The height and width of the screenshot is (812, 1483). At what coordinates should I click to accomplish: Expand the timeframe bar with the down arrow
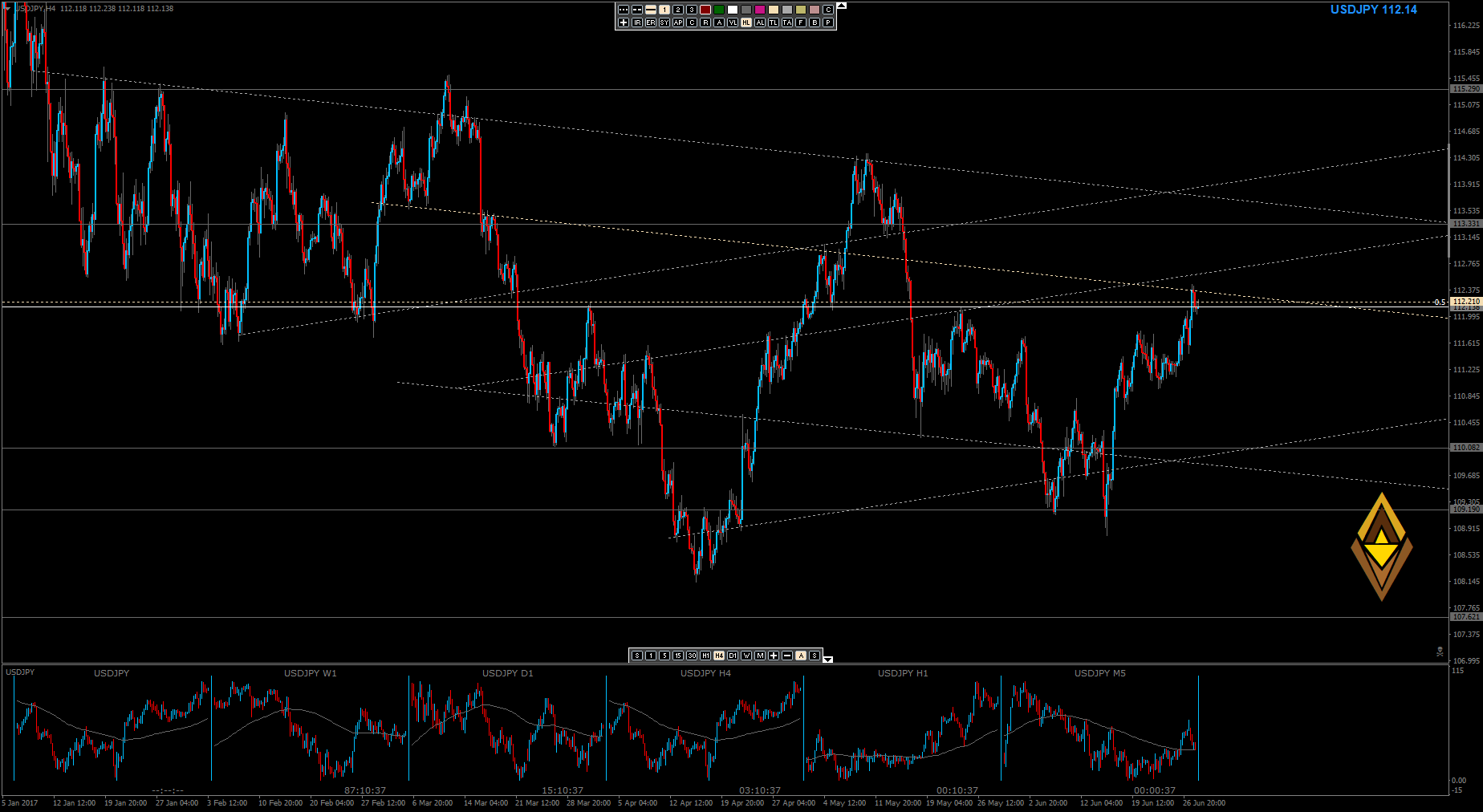coord(828,660)
